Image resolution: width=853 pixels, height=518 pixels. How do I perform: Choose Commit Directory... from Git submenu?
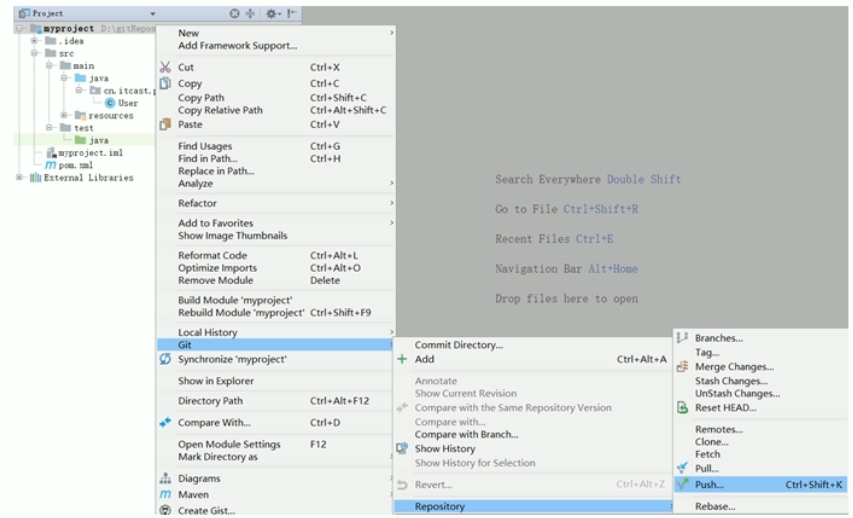point(458,345)
